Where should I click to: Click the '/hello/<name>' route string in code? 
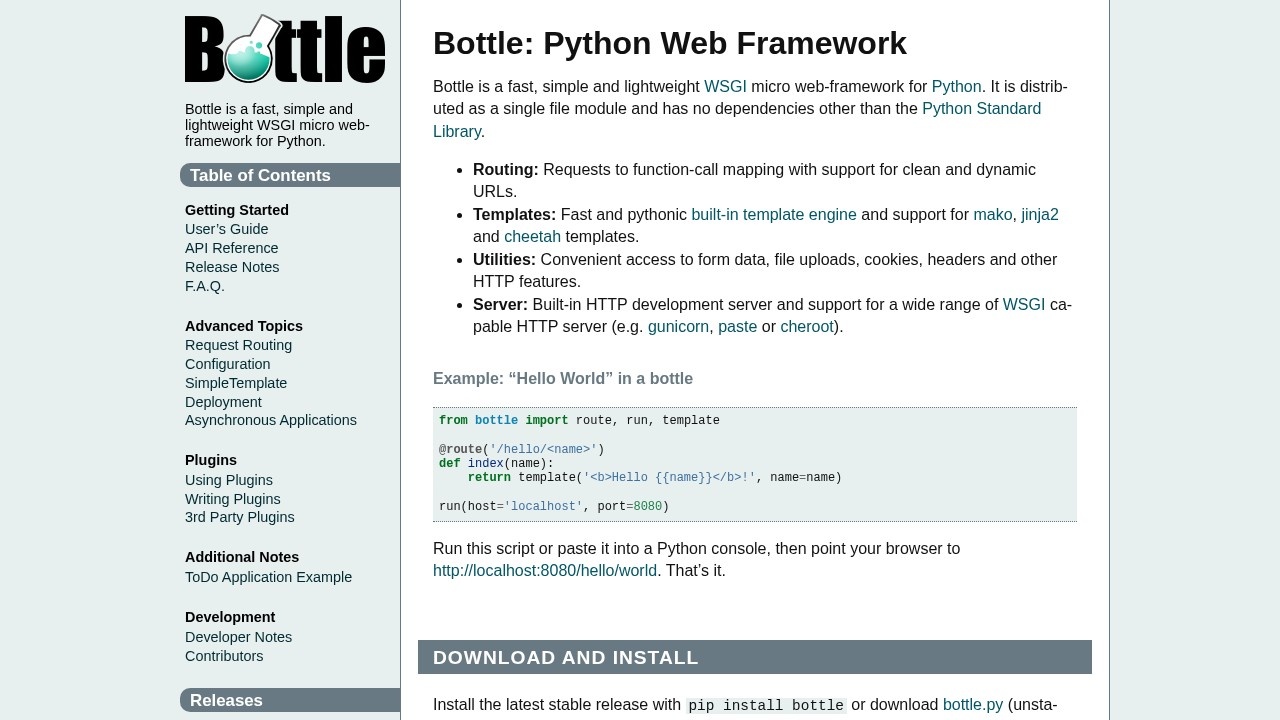(x=543, y=450)
